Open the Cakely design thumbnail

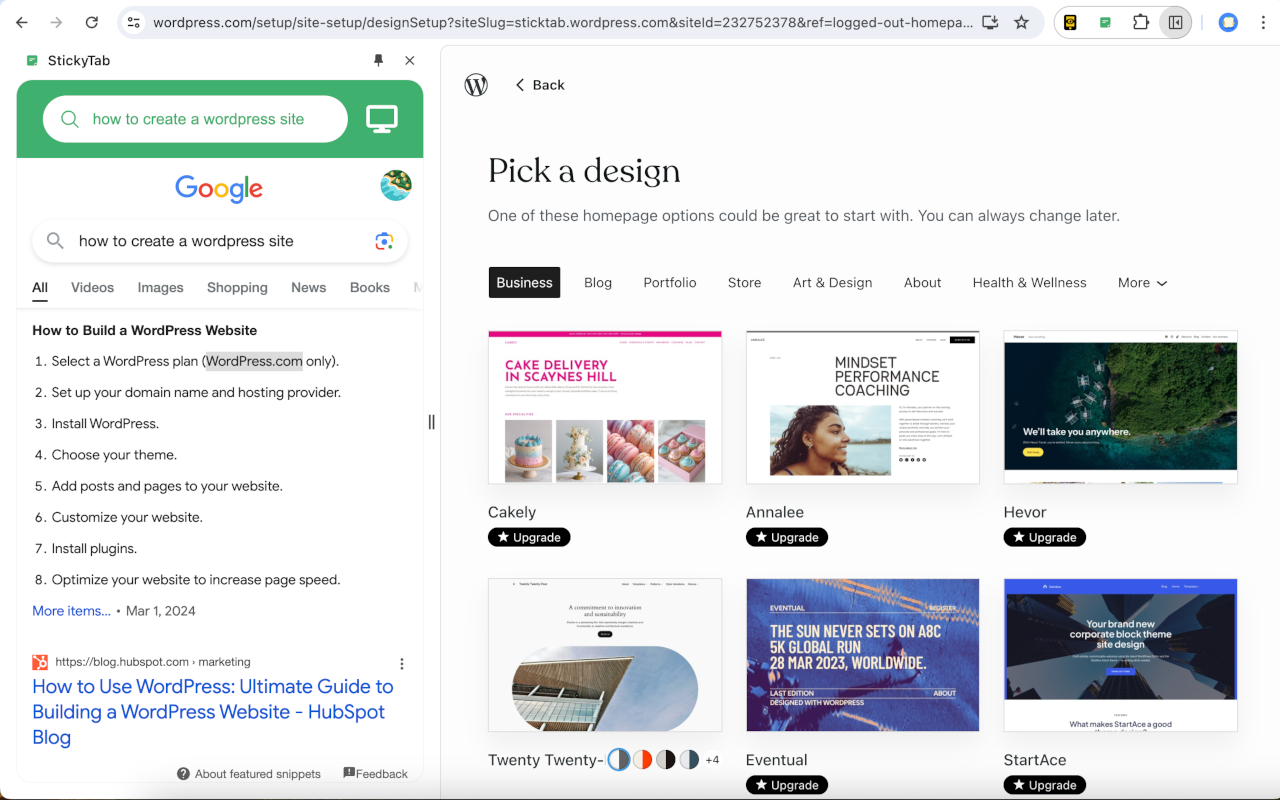pos(605,407)
